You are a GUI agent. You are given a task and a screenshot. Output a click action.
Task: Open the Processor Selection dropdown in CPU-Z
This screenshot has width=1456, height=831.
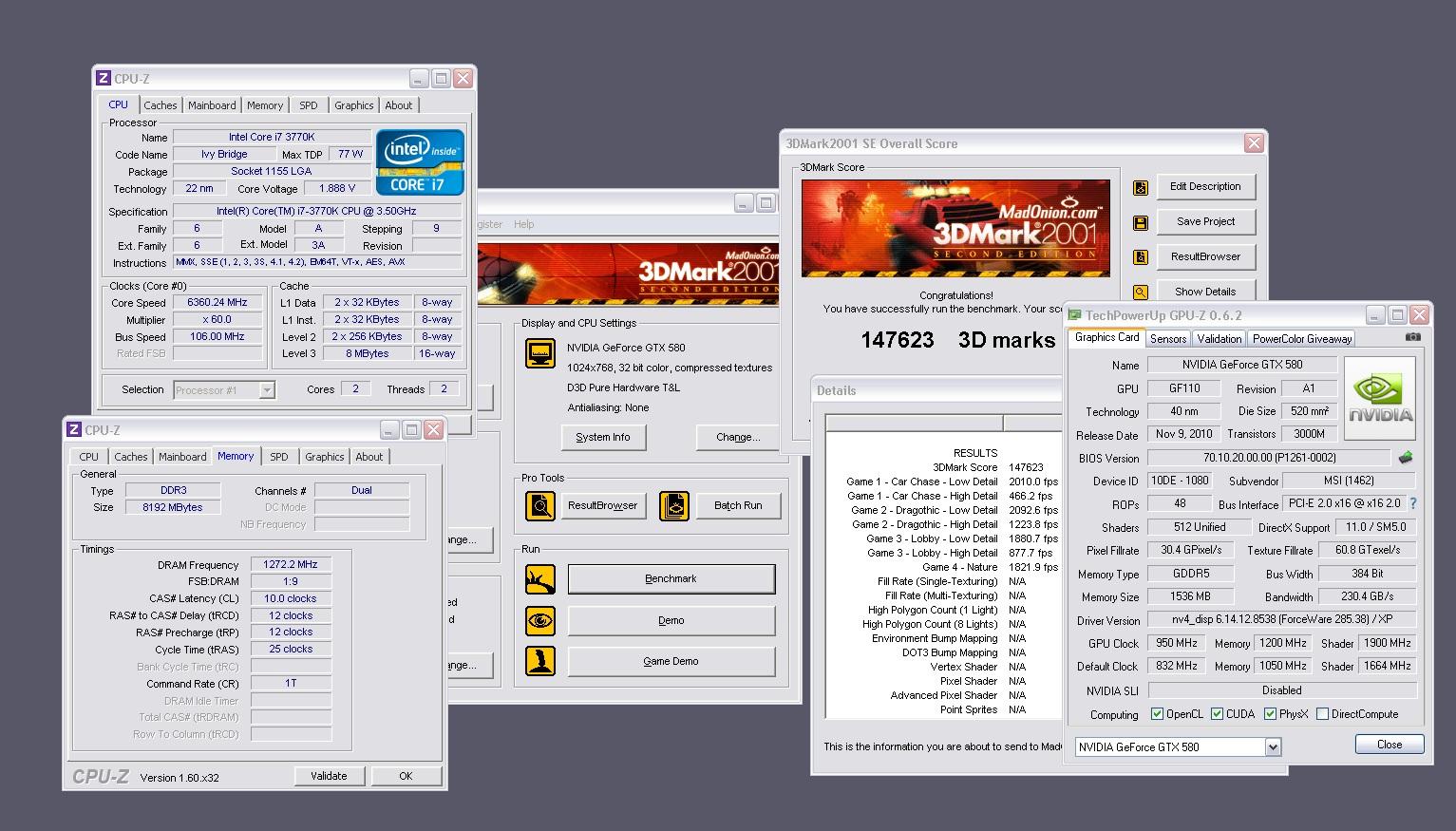pyautogui.click(x=267, y=390)
